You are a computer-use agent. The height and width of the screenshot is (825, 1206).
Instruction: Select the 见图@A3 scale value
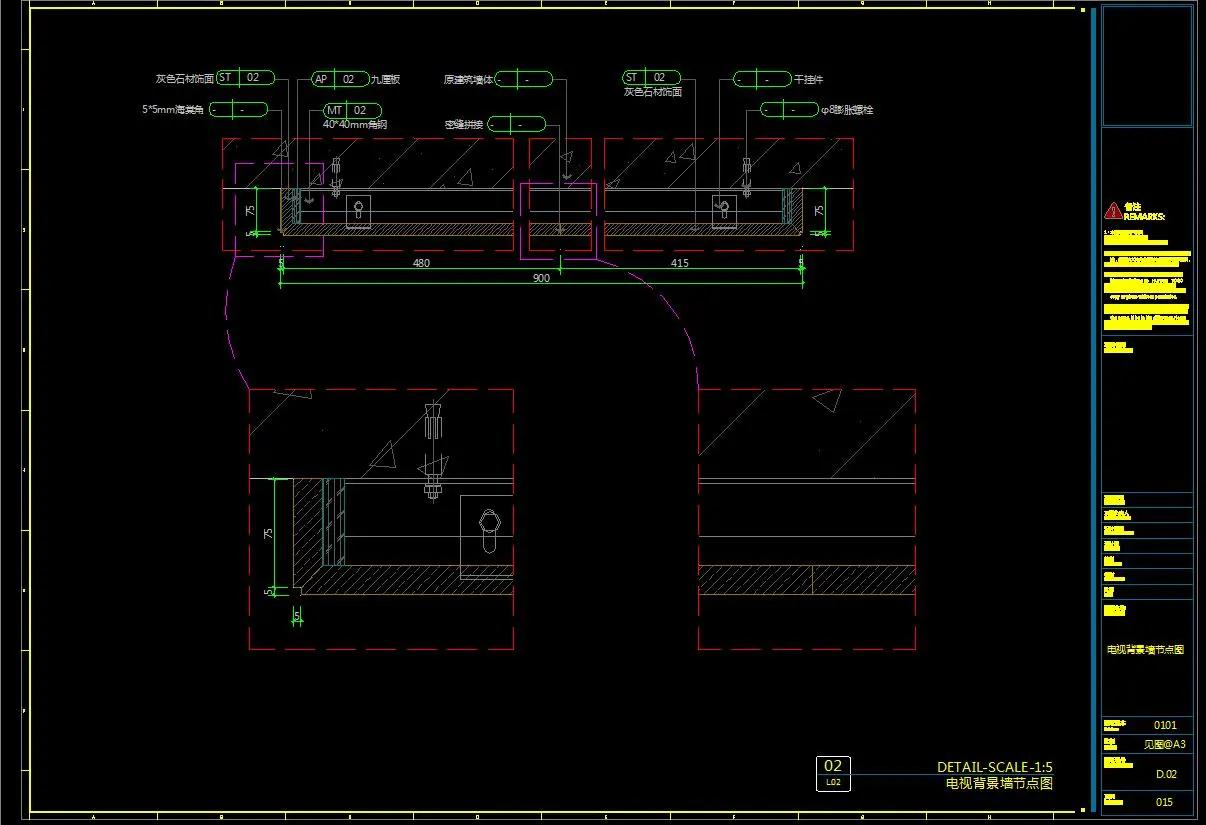tap(1165, 744)
